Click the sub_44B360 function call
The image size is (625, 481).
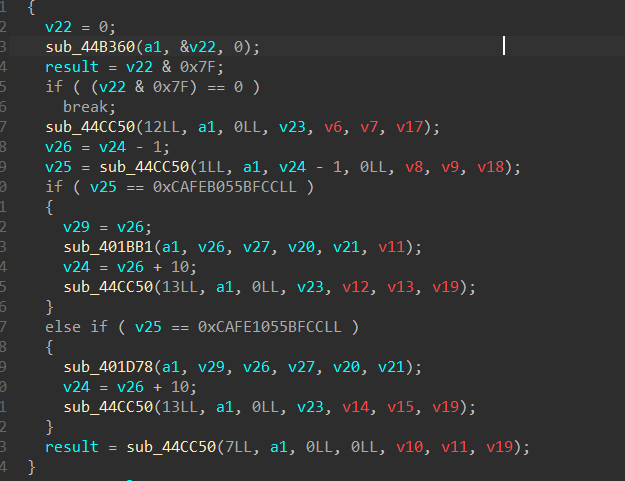coord(90,47)
